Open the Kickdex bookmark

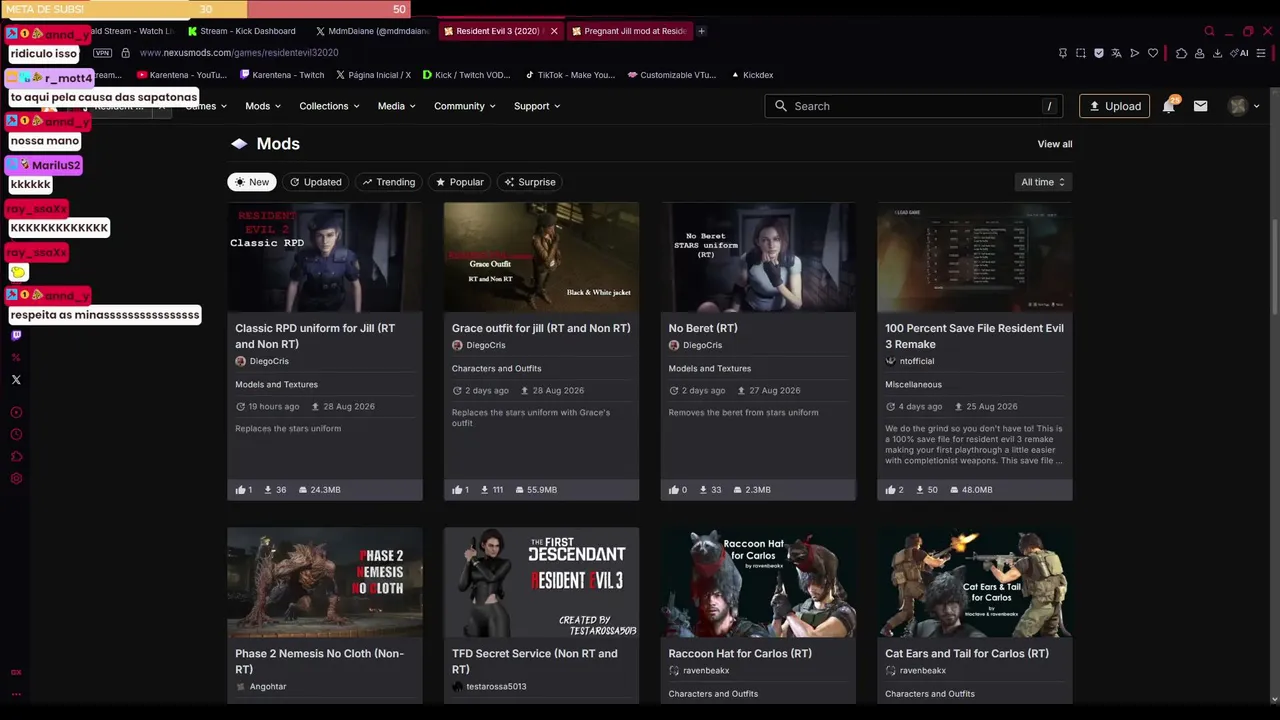752,75
